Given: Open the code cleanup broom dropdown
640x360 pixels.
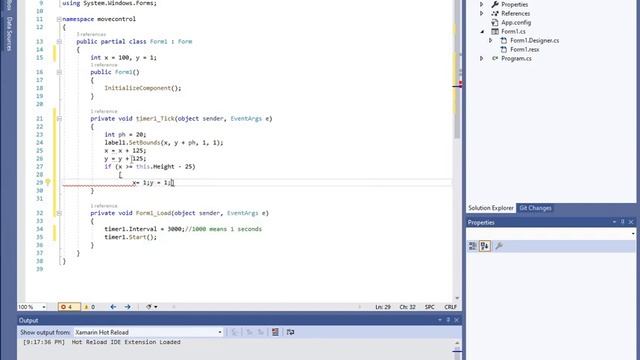Looking at the screenshot, I should 152,307.
